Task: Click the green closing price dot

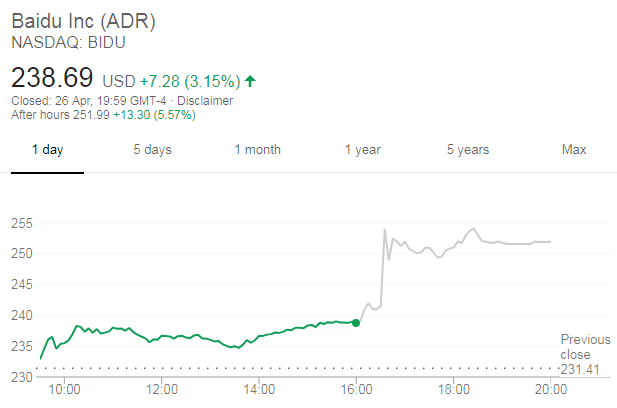Action: (356, 323)
